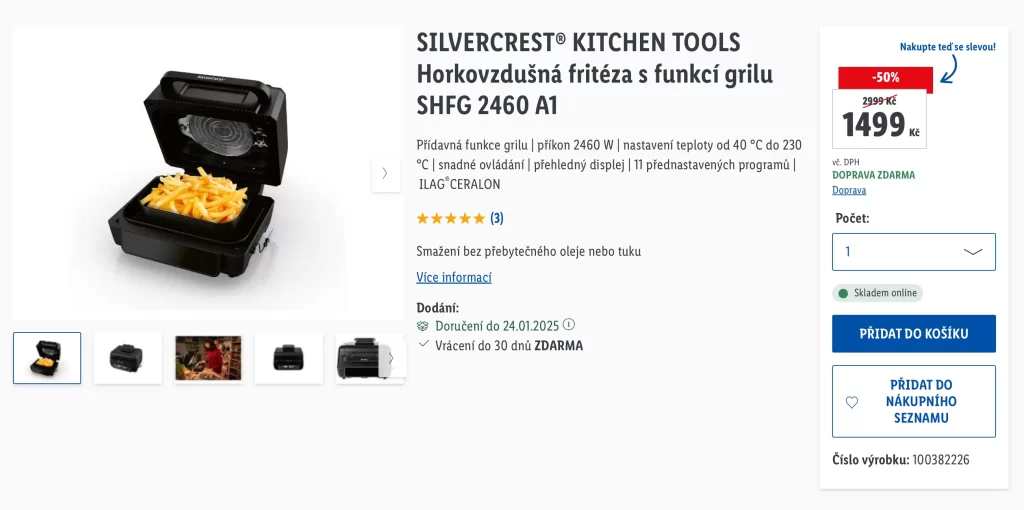The height and width of the screenshot is (510, 1024).
Task: Open the Doprava shipping link
Action: tap(849, 190)
